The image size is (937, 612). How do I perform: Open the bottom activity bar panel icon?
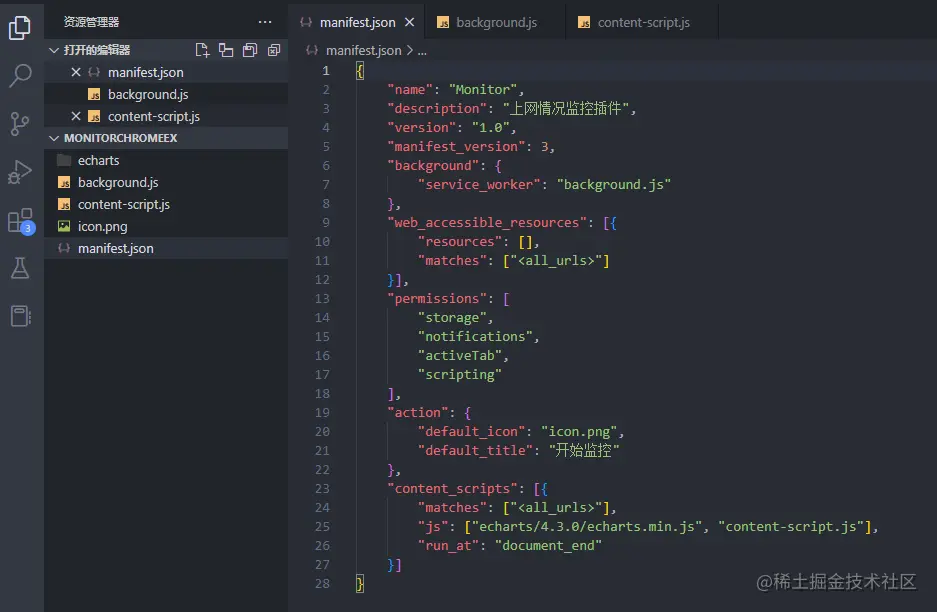pos(20,316)
